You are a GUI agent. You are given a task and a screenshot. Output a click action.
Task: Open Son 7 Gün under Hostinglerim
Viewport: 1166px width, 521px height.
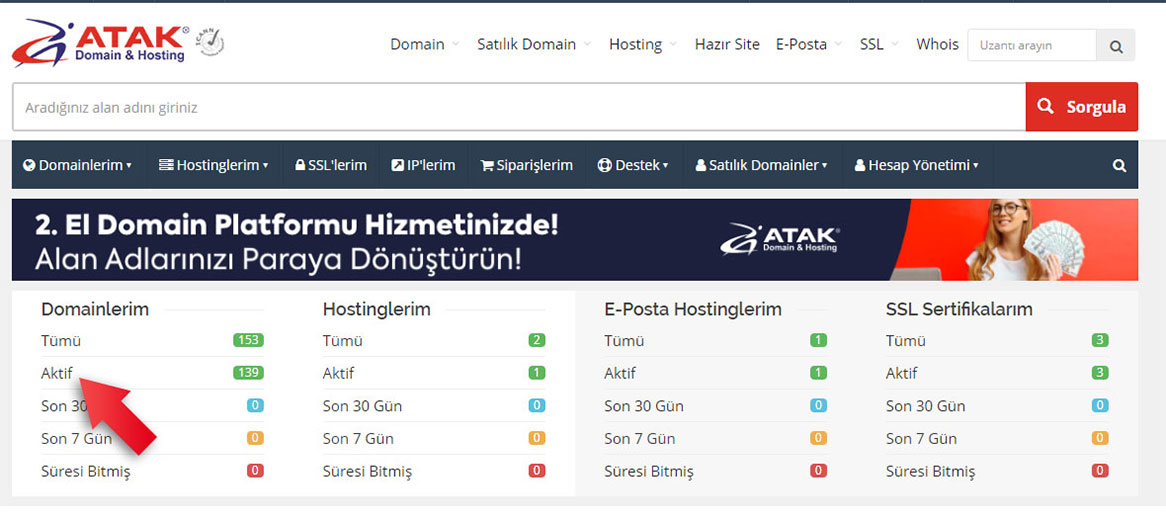[x=358, y=439]
